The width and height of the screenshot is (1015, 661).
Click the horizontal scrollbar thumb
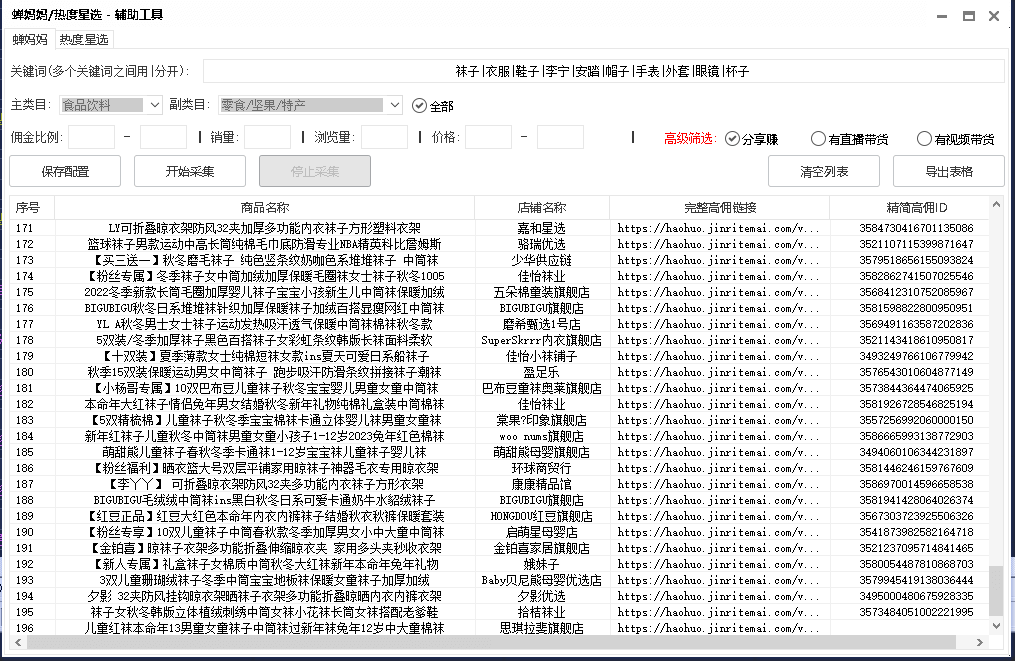491,642
